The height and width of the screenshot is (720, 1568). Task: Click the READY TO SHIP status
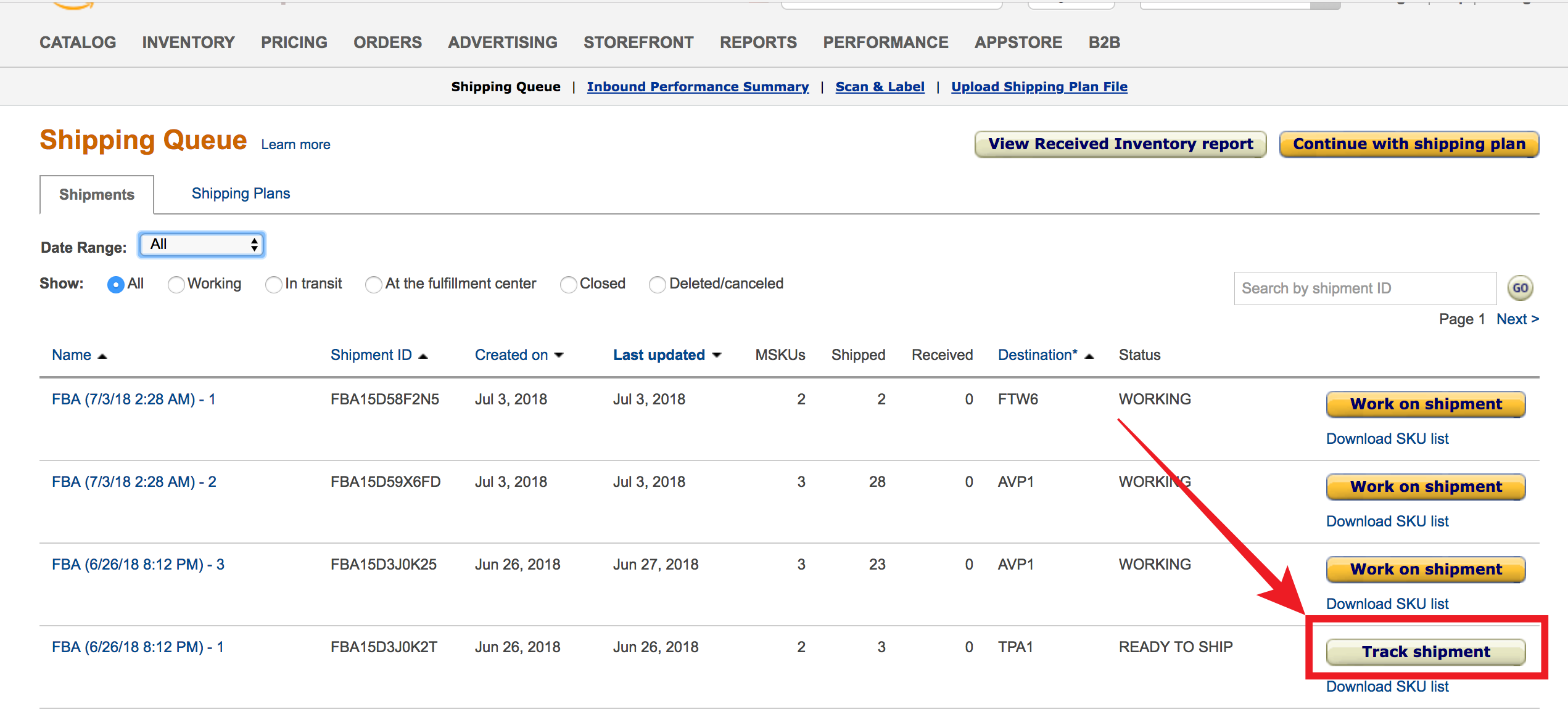1176,647
